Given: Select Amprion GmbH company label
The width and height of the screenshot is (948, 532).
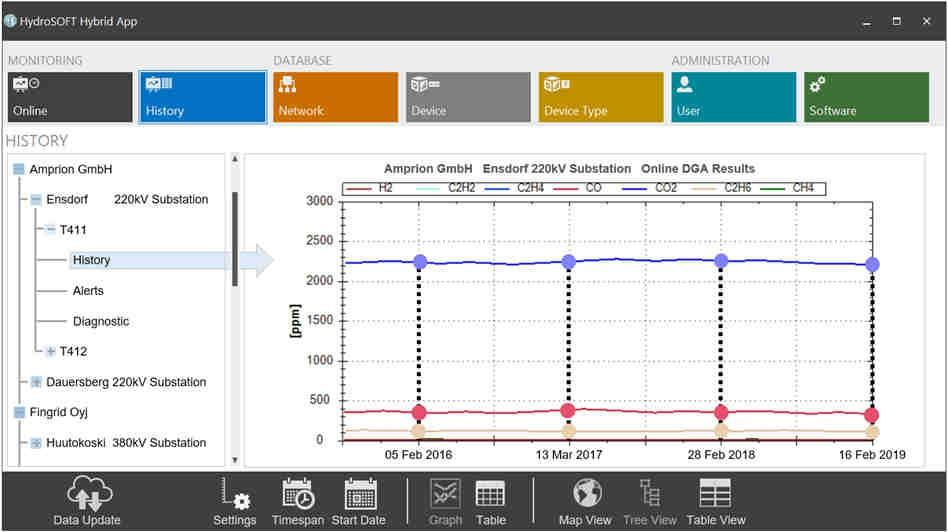Looking at the screenshot, I should [71, 169].
